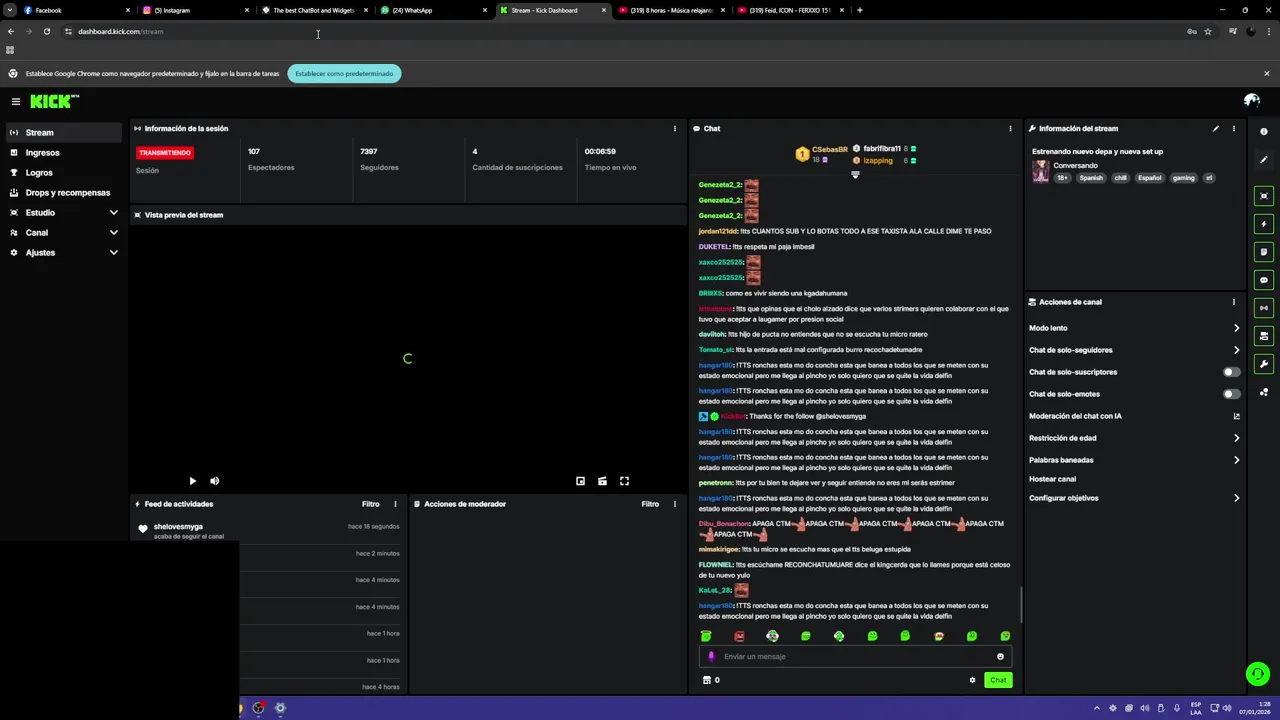Screen dimensions: 1280x720
Task: Dismiss the Chrome default browser banner
Action: pos(1266,73)
